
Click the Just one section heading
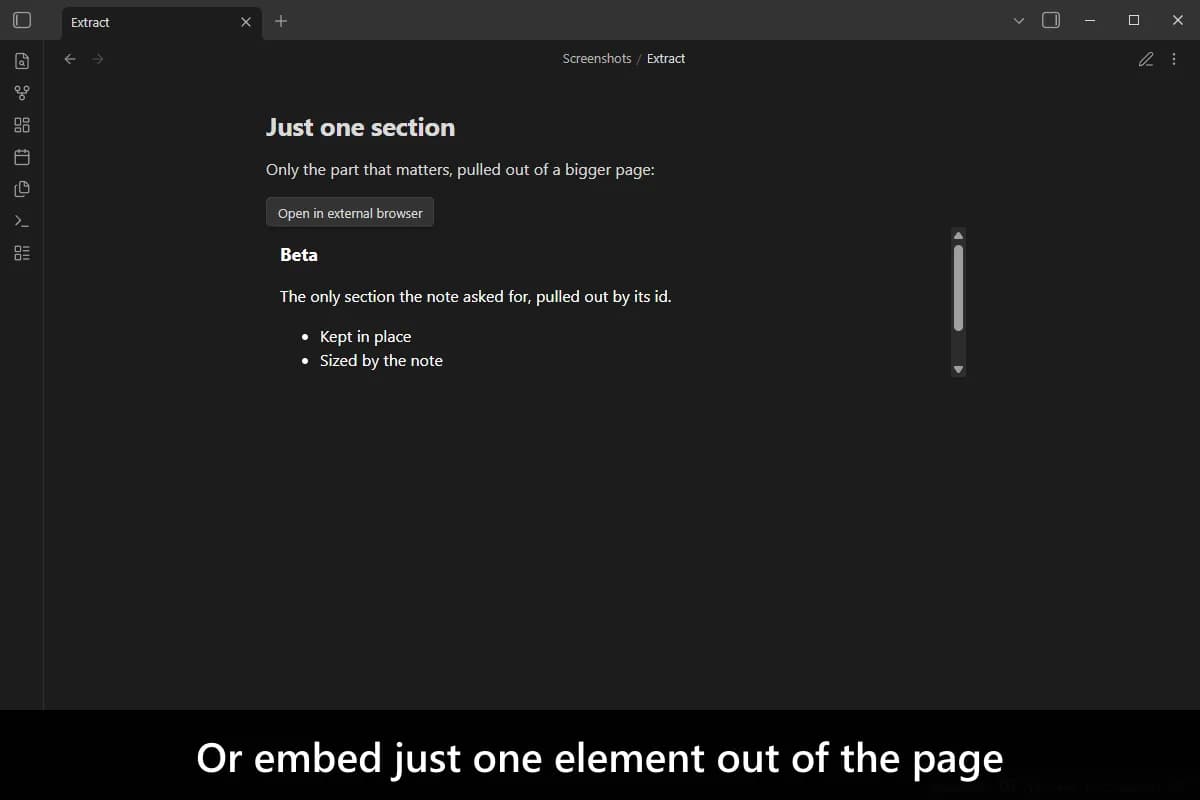(x=360, y=128)
